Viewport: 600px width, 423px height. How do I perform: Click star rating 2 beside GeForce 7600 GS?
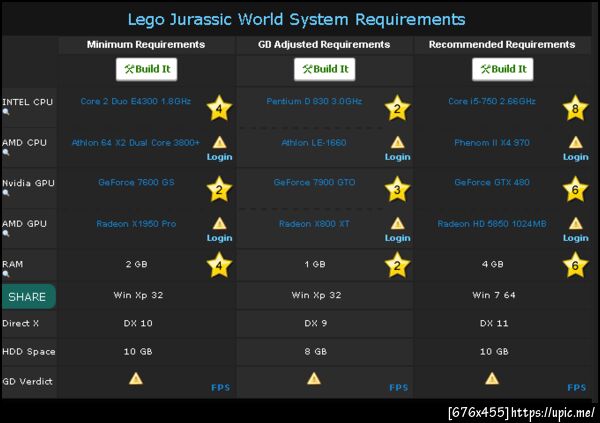pyautogui.click(x=219, y=189)
